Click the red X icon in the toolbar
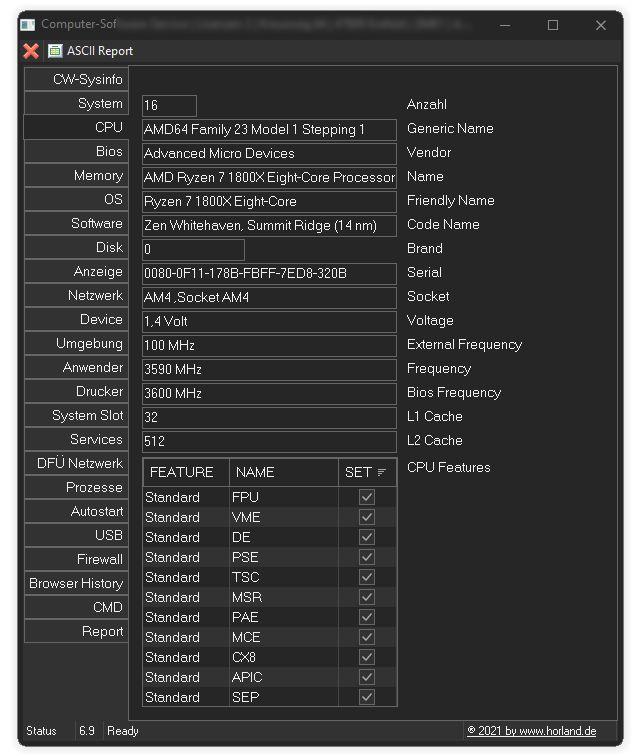Viewport: 635px width, 756px height. coord(31,51)
